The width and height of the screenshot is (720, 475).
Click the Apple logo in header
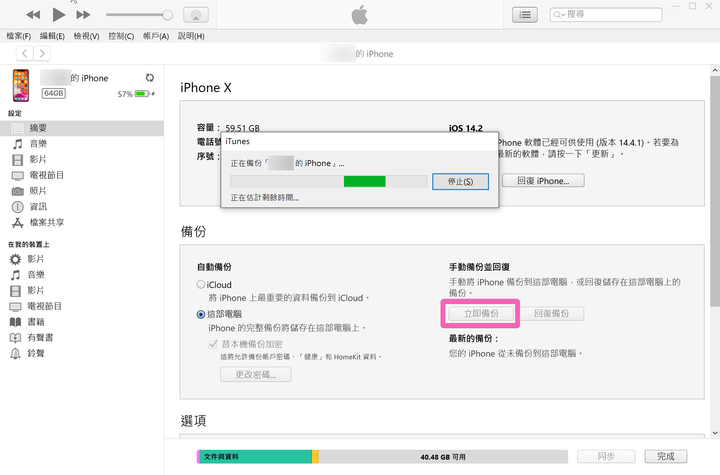[x=360, y=15]
